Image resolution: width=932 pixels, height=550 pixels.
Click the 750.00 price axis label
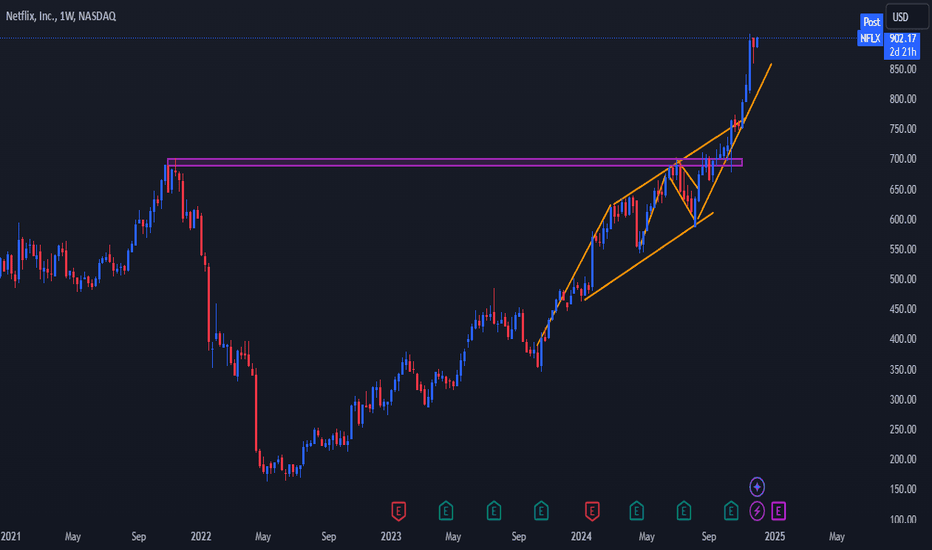click(x=902, y=128)
